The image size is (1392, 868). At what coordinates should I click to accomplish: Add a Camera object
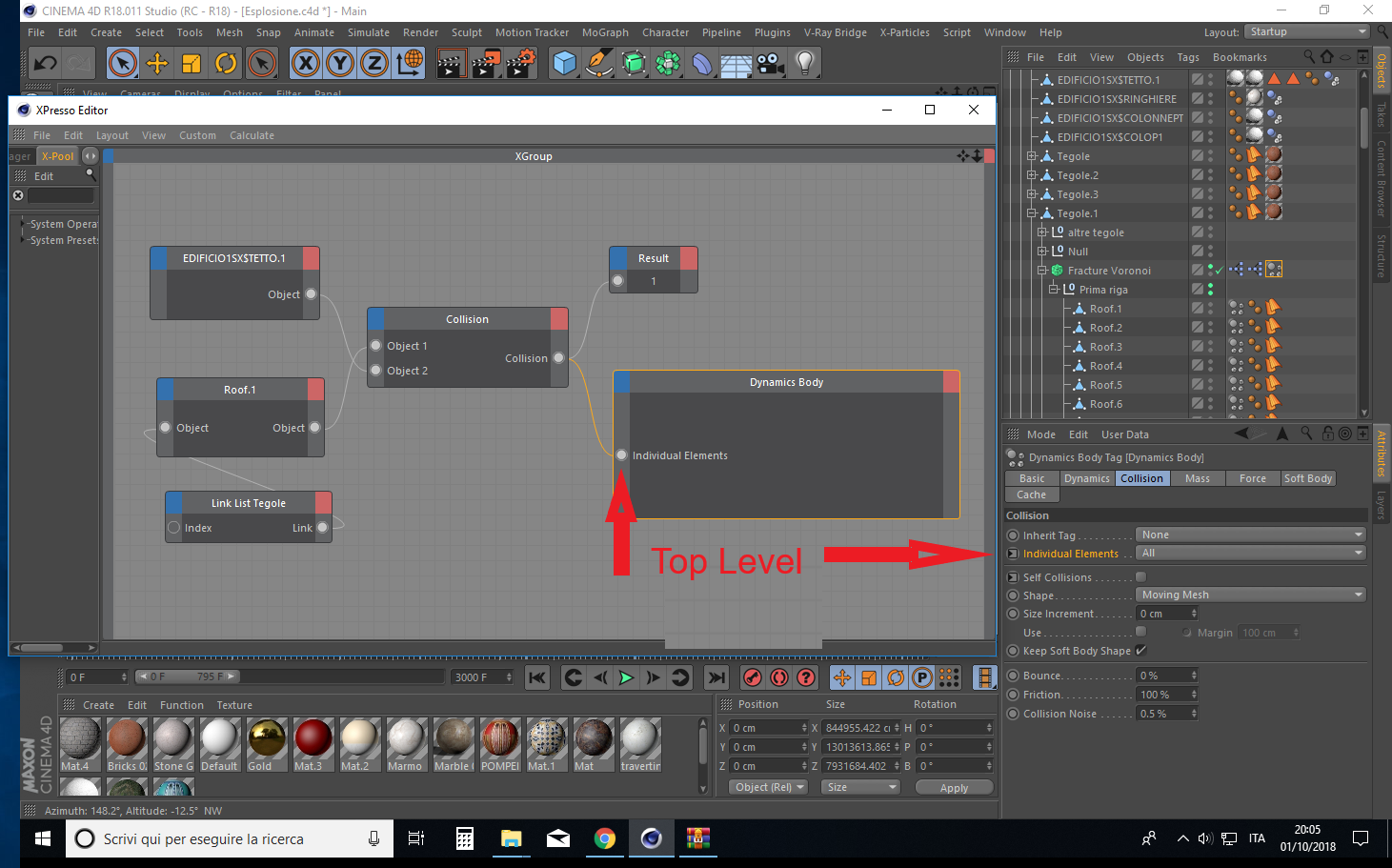(x=771, y=64)
